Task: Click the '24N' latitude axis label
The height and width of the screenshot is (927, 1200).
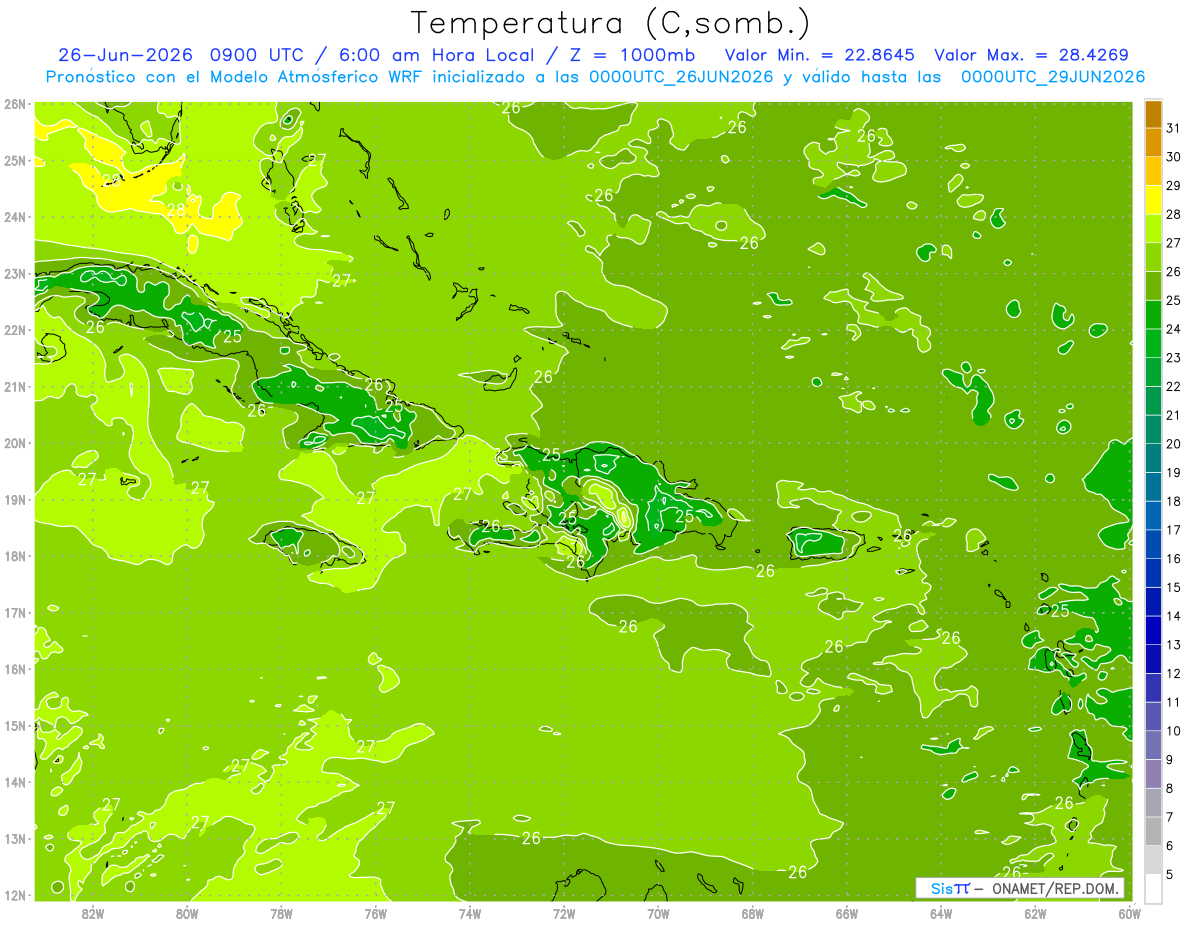Action: click(15, 217)
